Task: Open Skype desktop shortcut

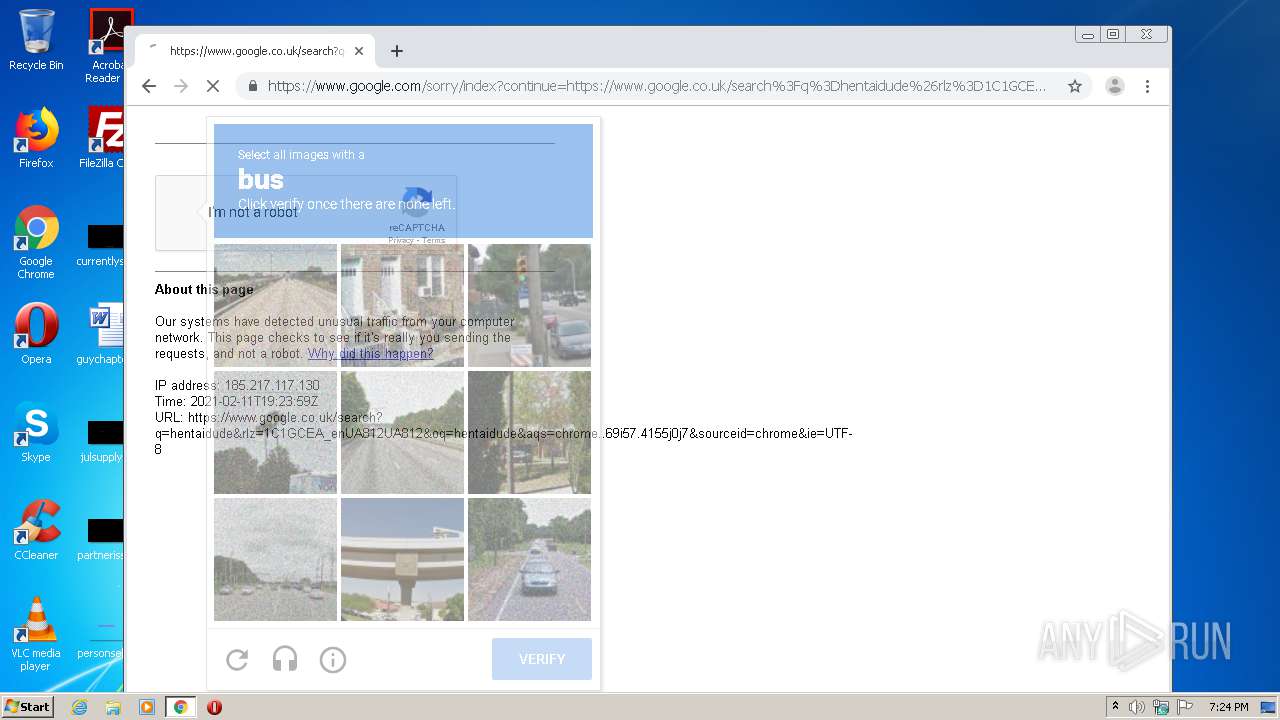Action: pos(36,432)
